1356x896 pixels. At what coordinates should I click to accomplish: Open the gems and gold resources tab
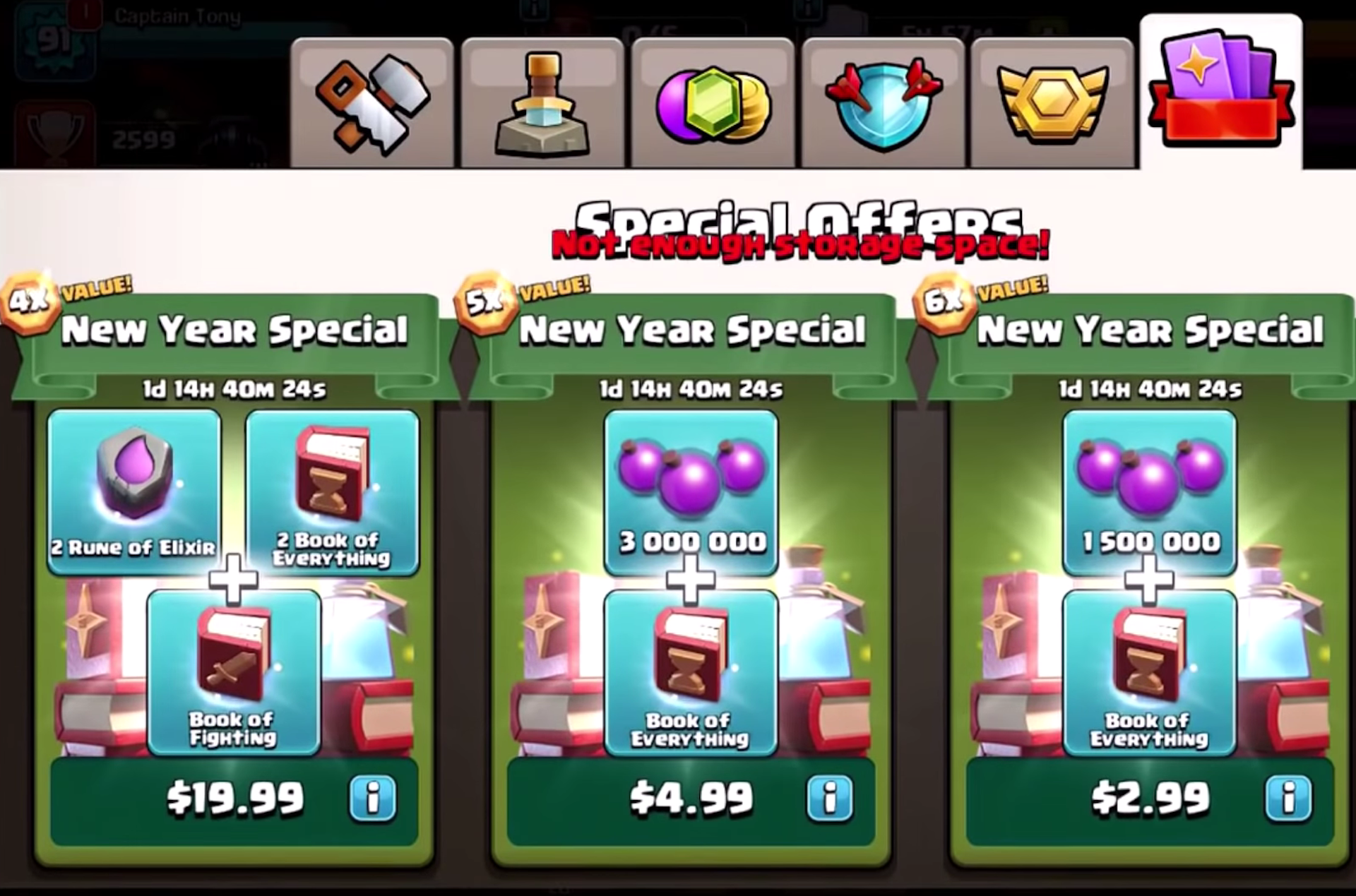[x=712, y=103]
